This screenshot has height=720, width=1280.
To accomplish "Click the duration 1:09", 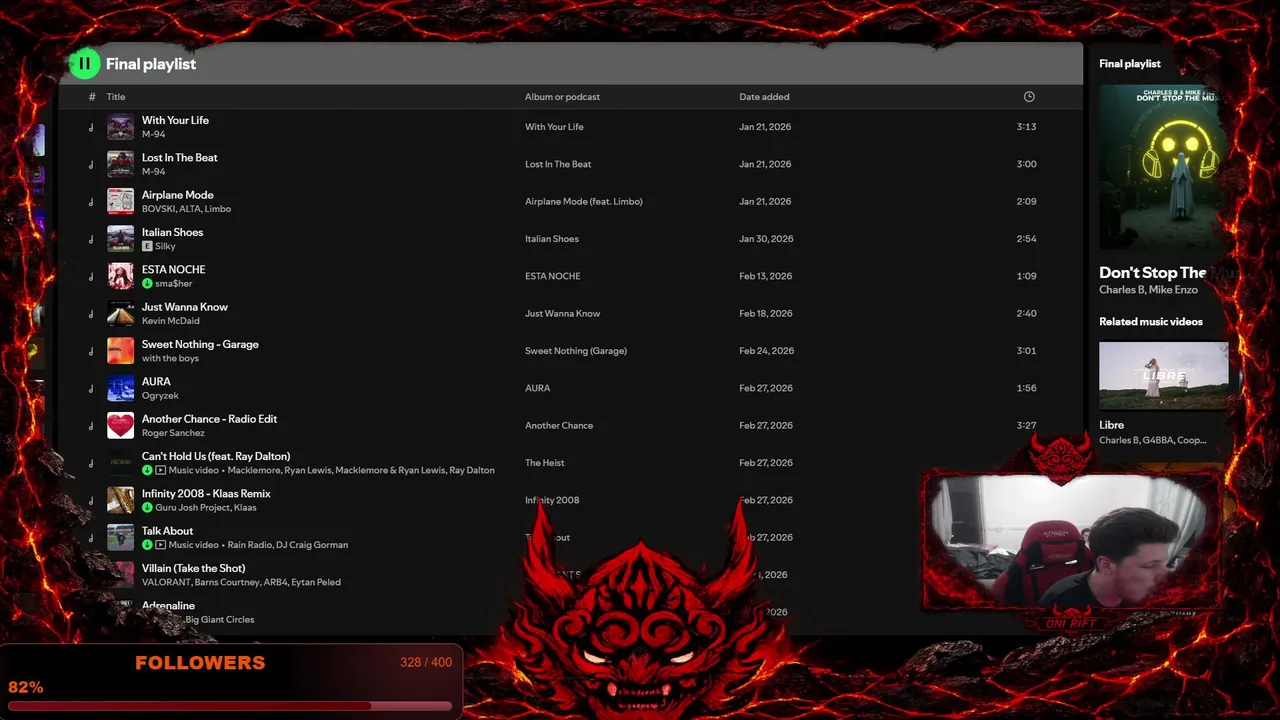I will (1026, 276).
